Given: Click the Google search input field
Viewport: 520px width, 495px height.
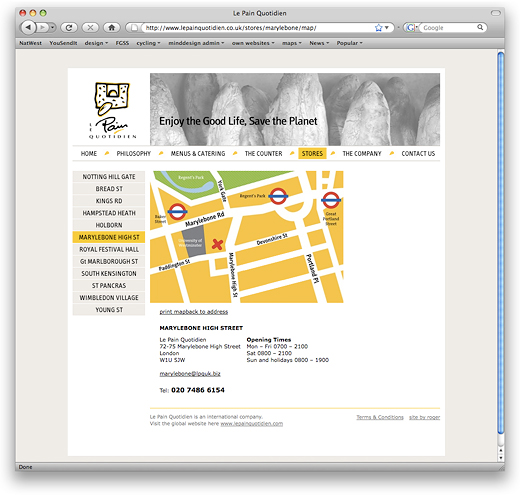Looking at the screenshot, I should (448, 28).
